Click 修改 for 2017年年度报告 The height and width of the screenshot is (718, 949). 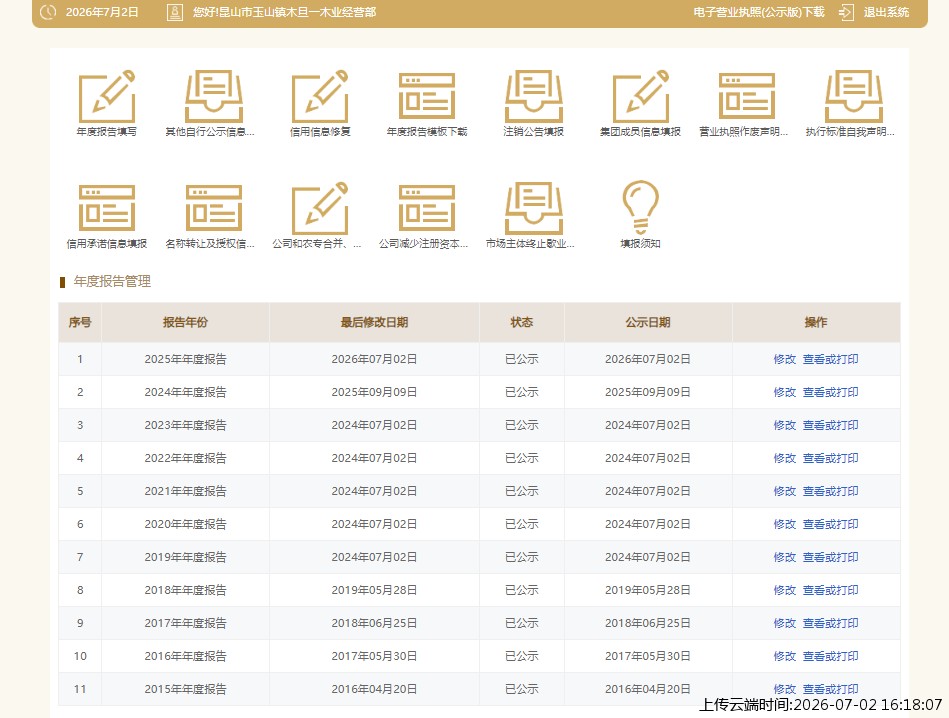pyautogui.click(x=784, y=623)
